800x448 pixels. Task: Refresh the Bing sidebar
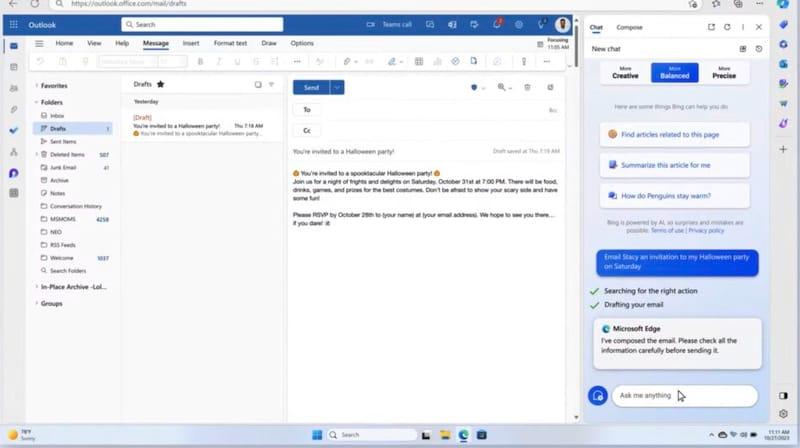(x=727, y=27)
